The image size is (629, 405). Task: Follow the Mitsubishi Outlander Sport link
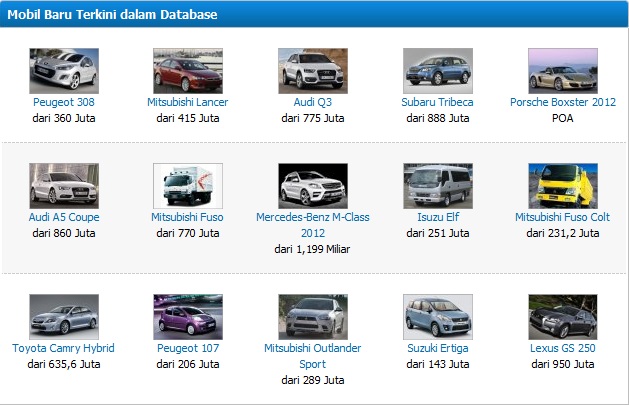(313, 356)
